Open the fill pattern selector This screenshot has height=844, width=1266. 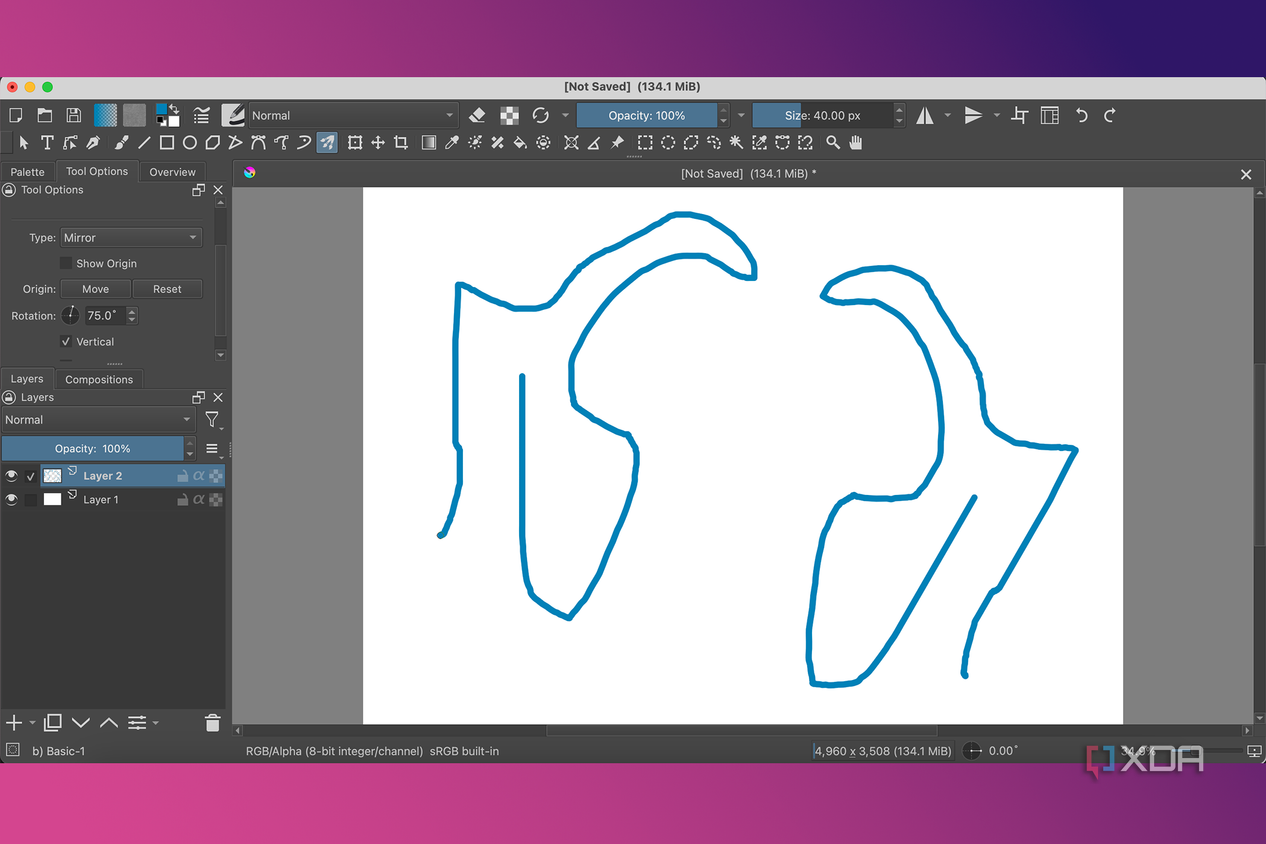tap(134, 116)
